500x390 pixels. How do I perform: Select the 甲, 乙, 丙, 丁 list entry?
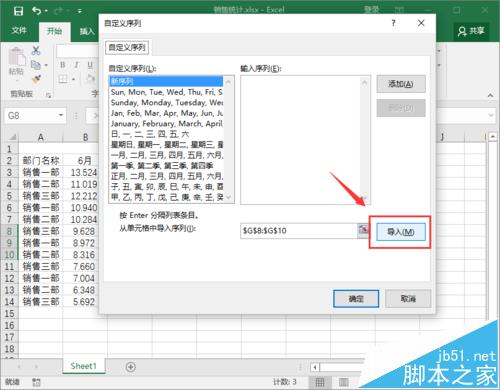pos(166,197)
